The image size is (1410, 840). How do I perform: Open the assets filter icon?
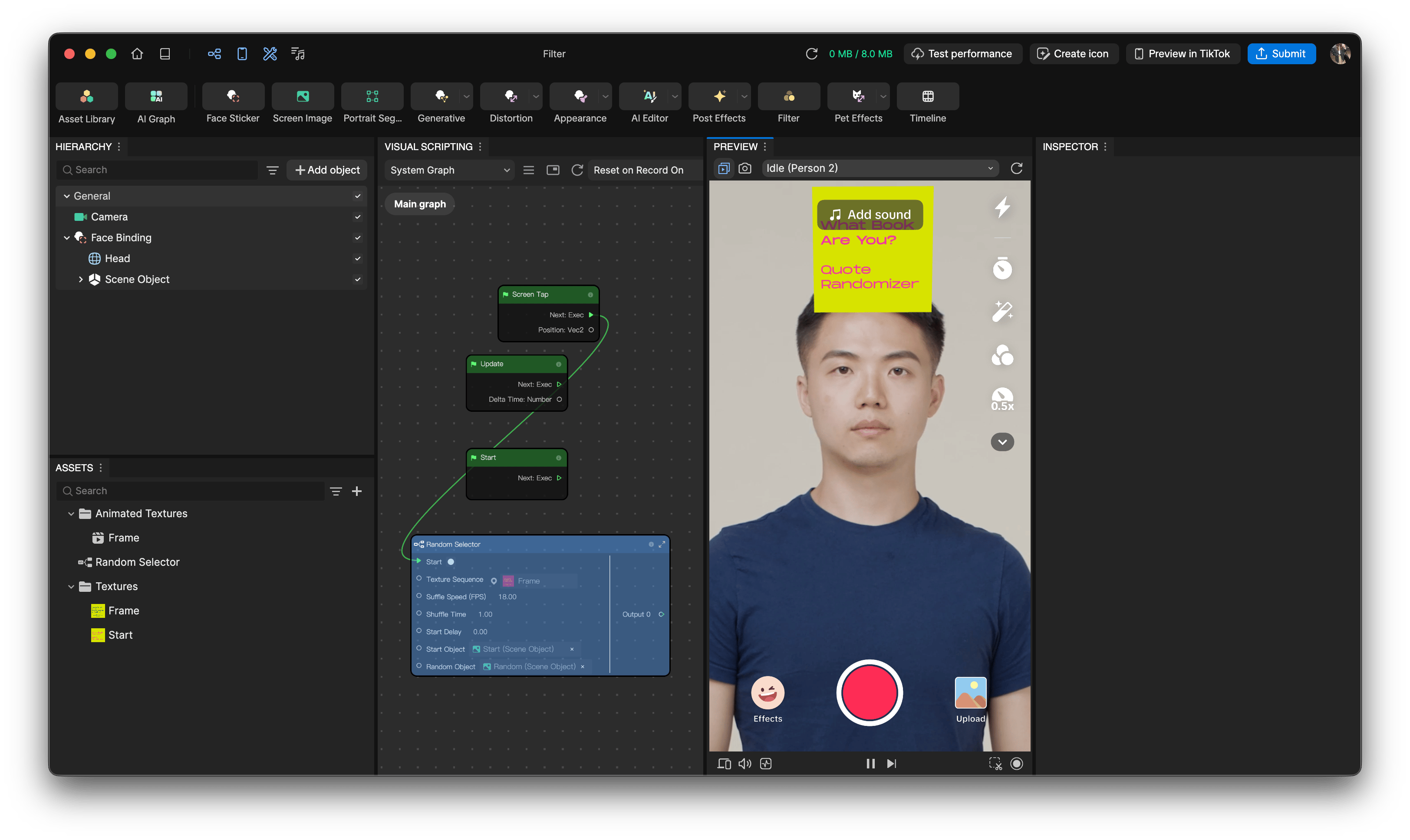coord(336,491)
